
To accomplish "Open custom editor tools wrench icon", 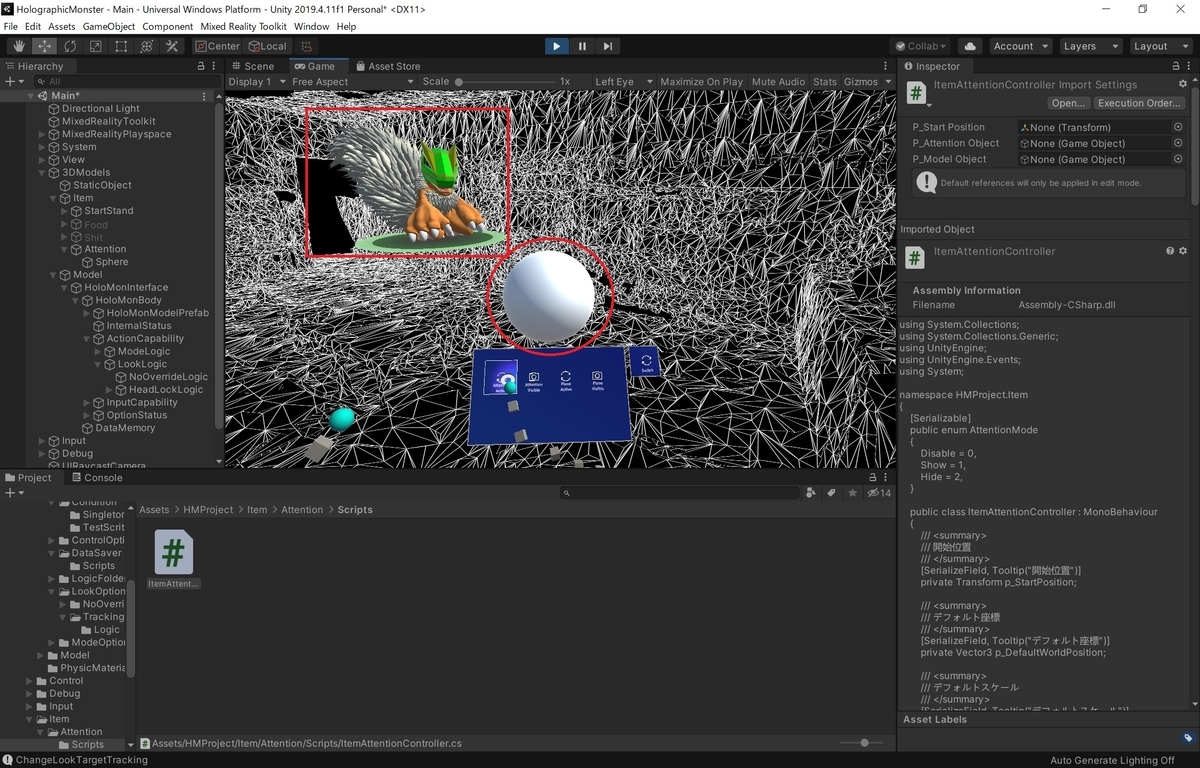I will [x=172, y=46].
